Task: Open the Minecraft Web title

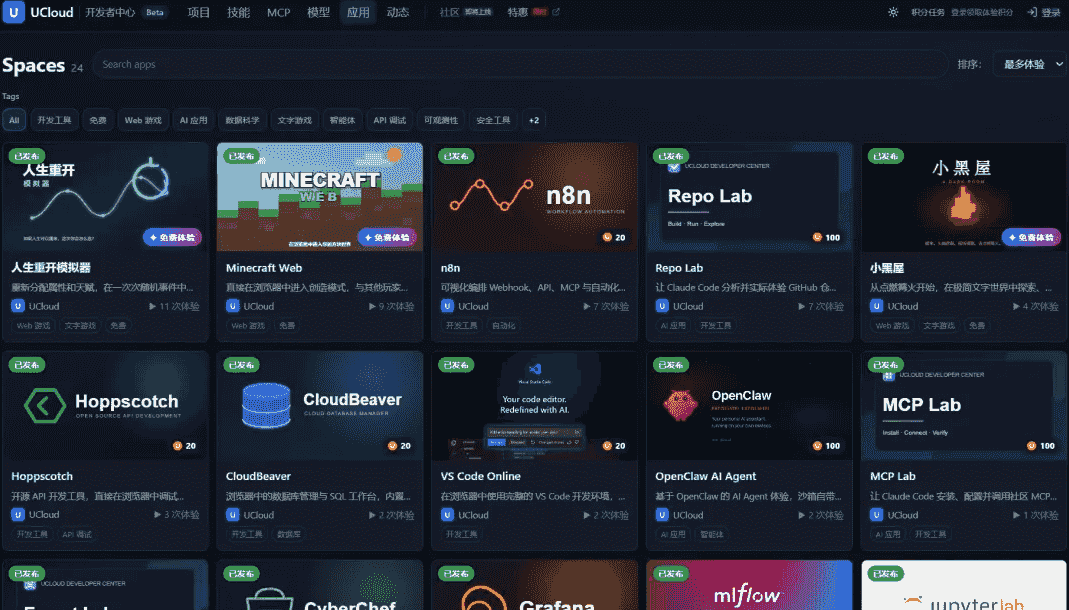Action: (264, 268)
